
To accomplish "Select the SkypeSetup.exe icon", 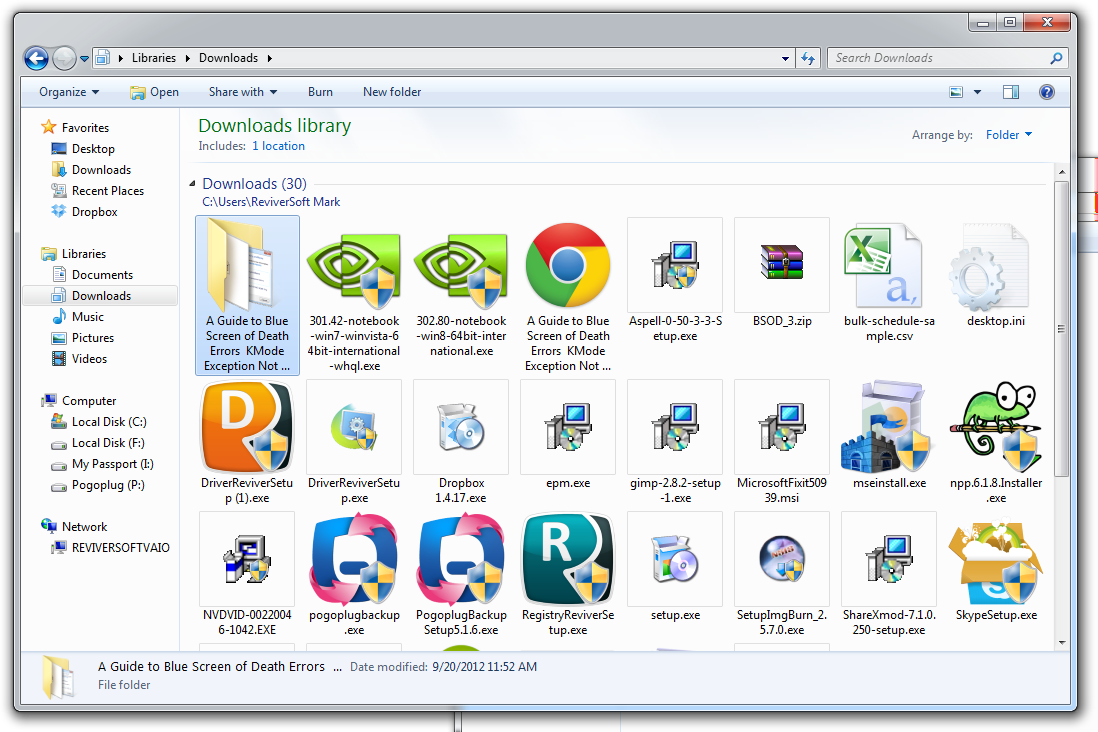I will point(996,562).
